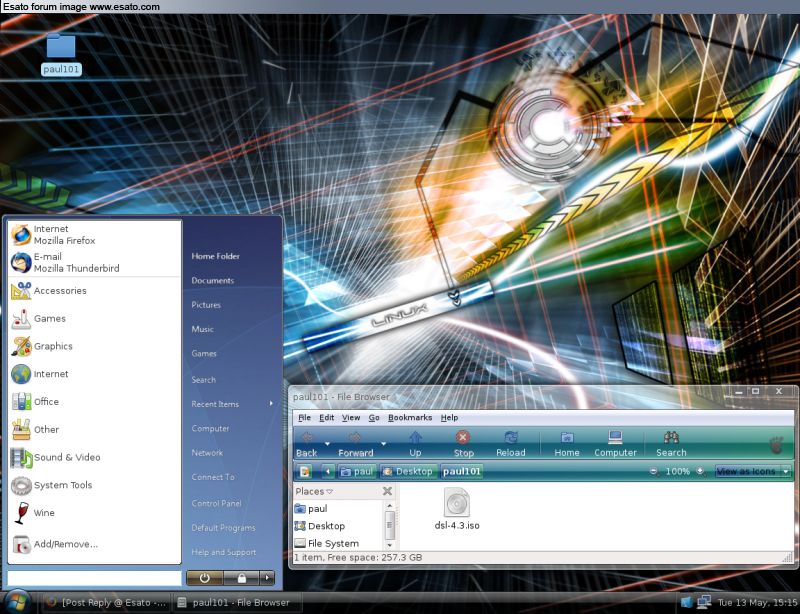Open the Help menu

point(449,417)
